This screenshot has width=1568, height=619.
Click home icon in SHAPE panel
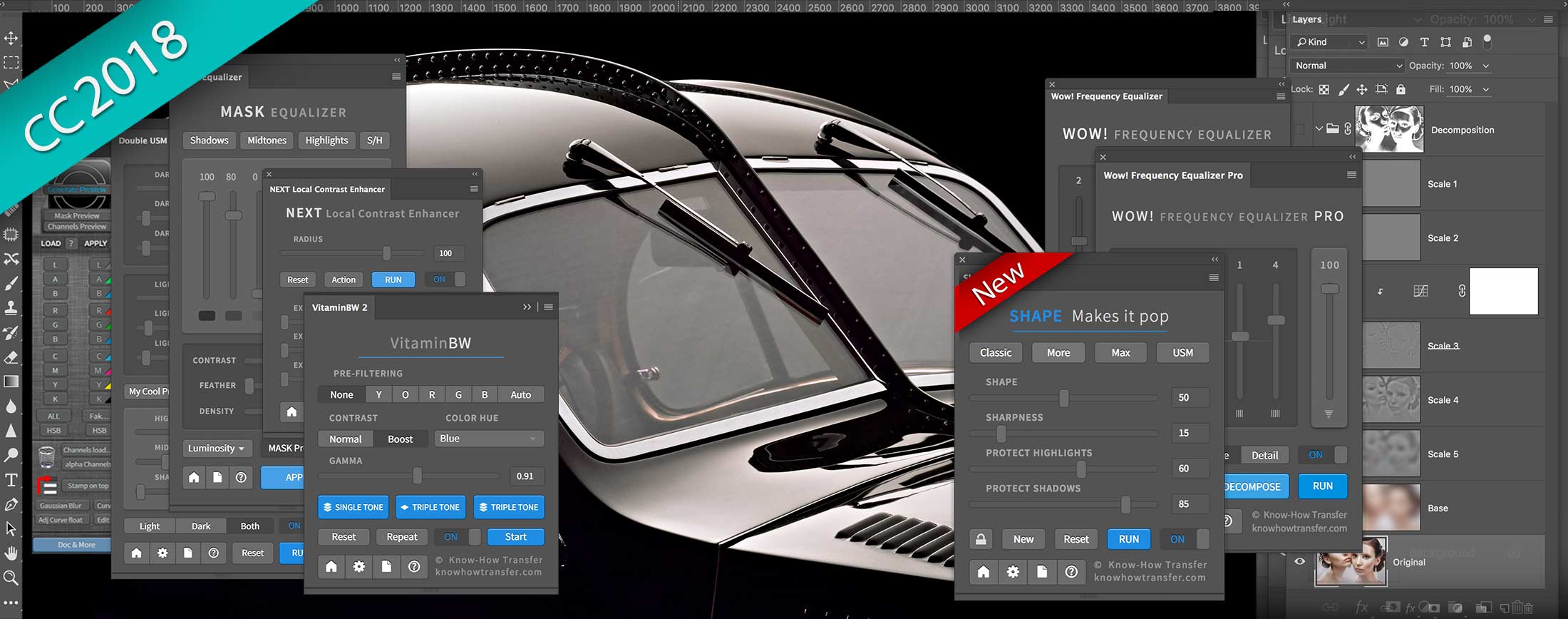click(x=984, y=571)
